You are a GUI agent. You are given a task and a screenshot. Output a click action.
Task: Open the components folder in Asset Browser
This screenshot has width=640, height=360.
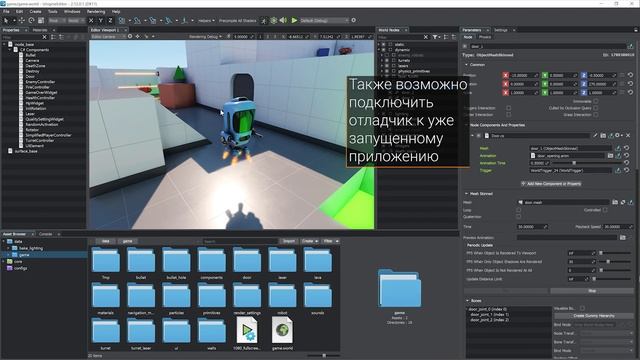coord(211,260)
